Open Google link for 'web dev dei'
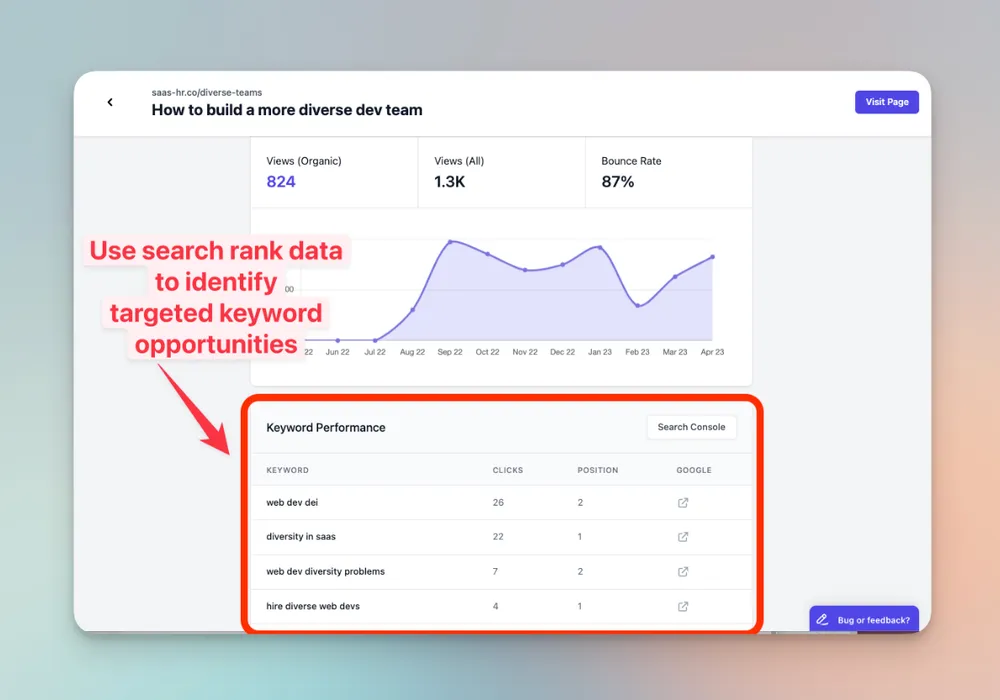The width and height of the screenshot is (1000, 700). pos(683,502)
